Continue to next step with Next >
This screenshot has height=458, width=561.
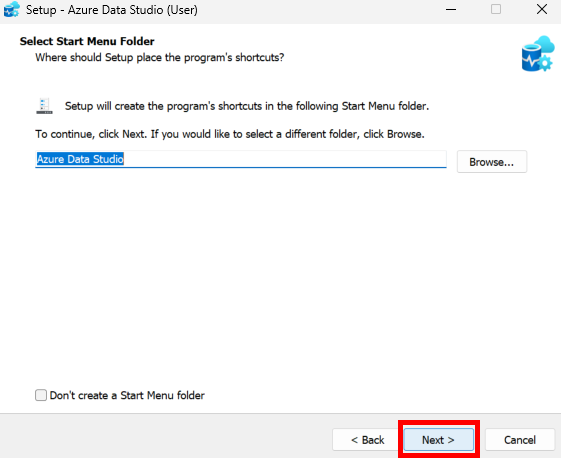439,439
